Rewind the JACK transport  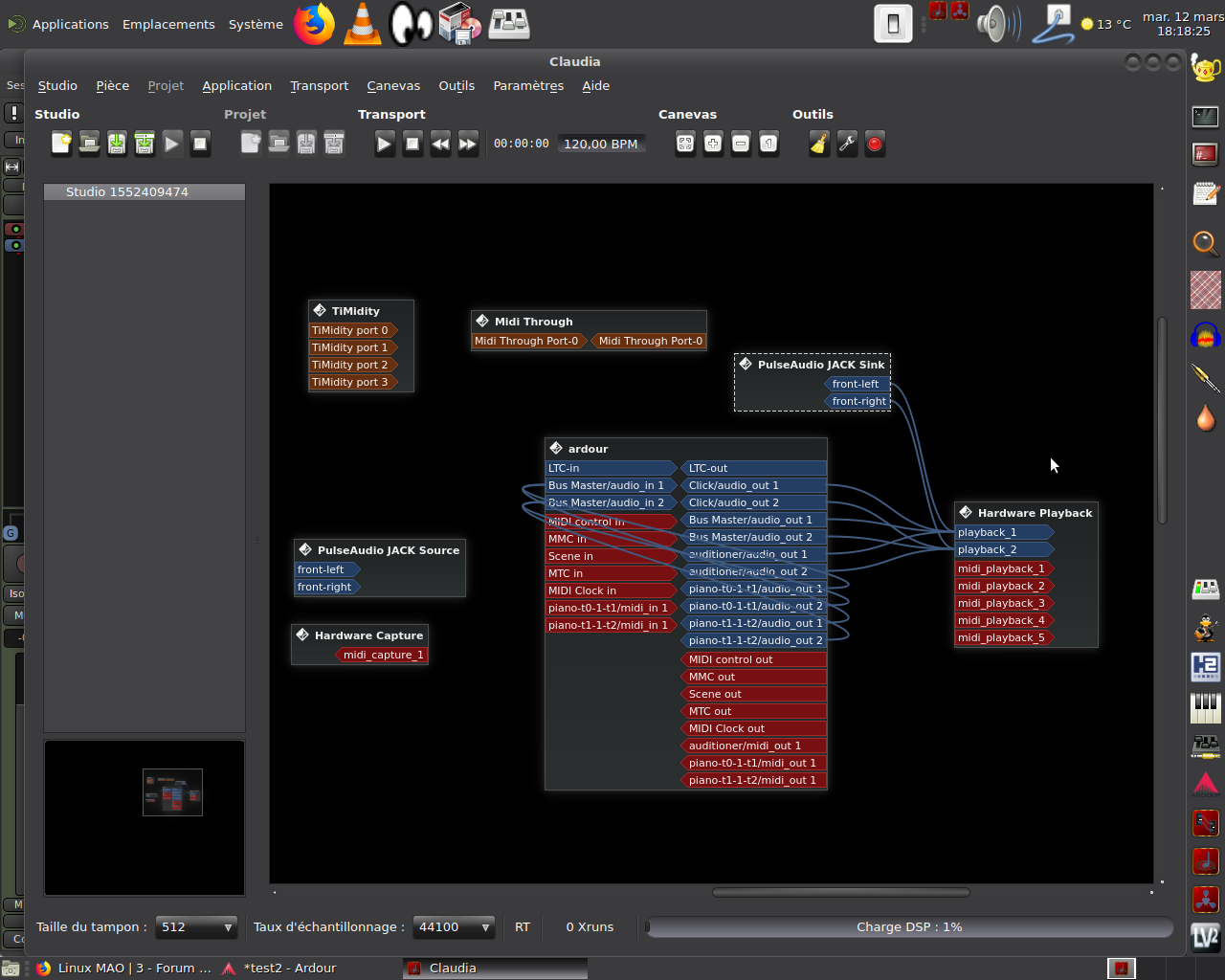[440, 145]
